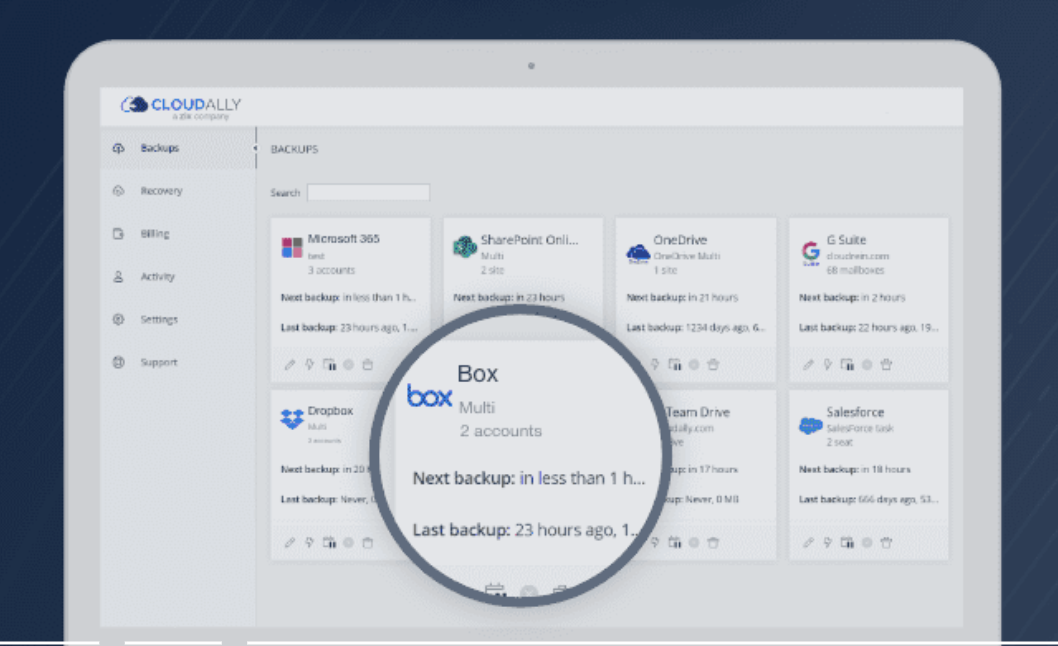This screenshot has height=646, width=1058.
Task: Click the Support icon in the sidebar
Action: point(117,361)
